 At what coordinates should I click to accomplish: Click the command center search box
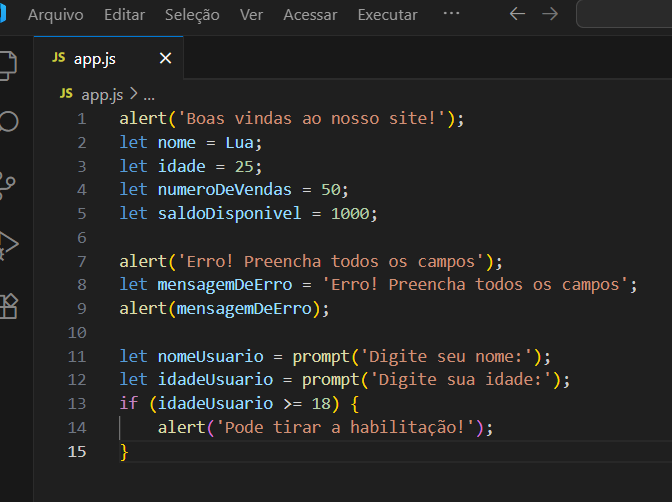[x=624, y=14]
